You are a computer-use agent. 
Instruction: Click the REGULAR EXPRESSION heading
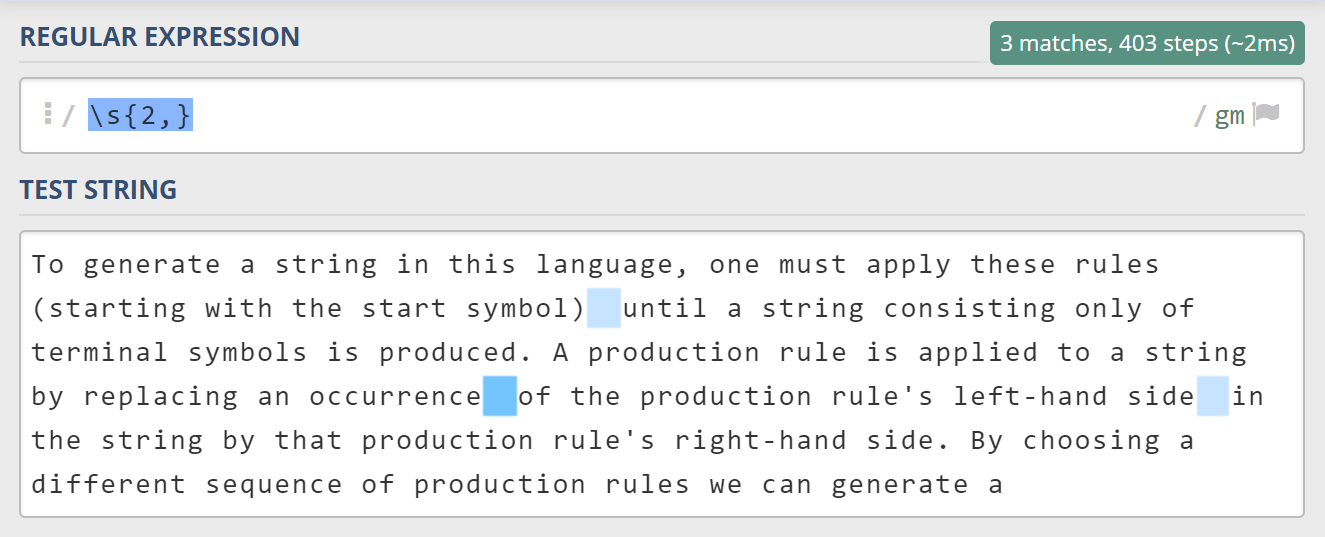(x=160, y=37)
